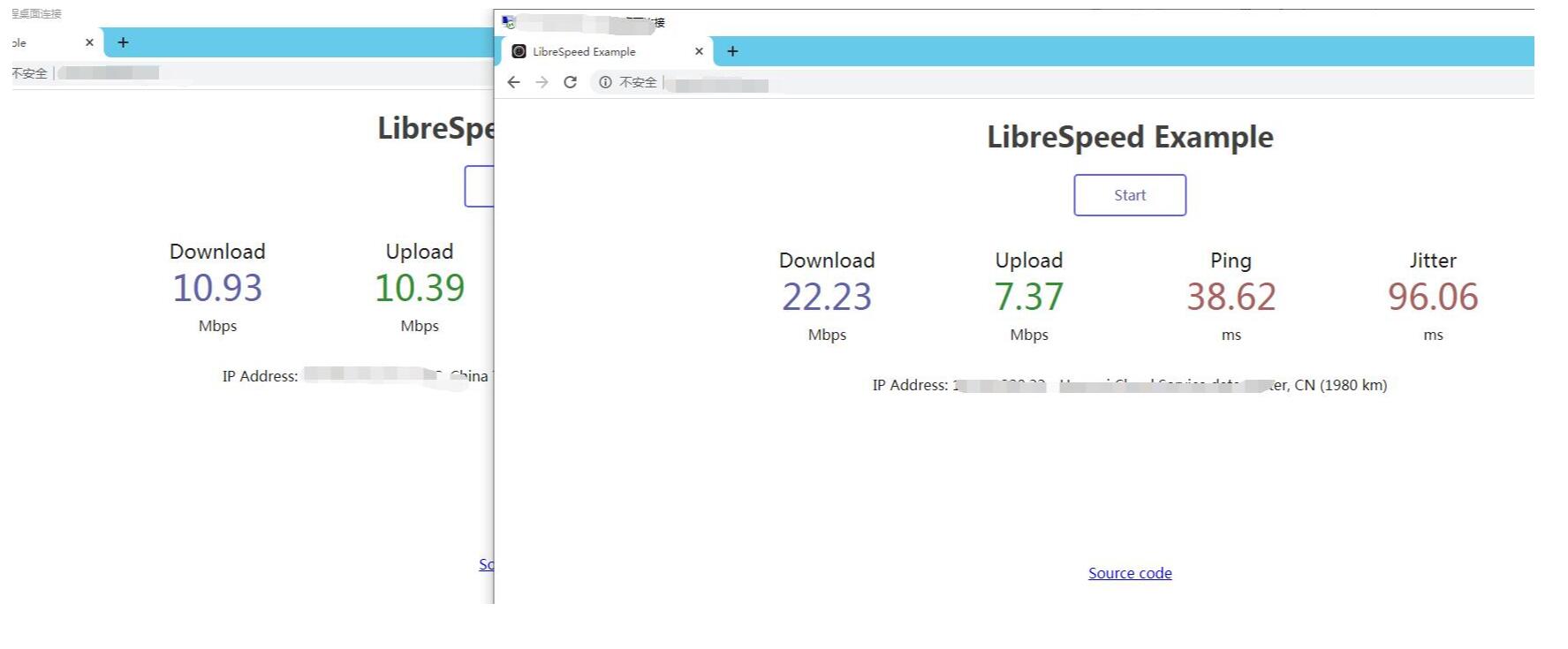
Task: Click the Download label in front window
Action: (x=827, y=260)
